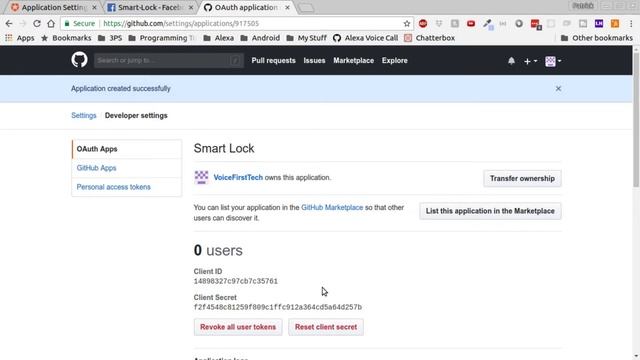
Task: Open Marketplace in the header
Action: click(353, 60)
